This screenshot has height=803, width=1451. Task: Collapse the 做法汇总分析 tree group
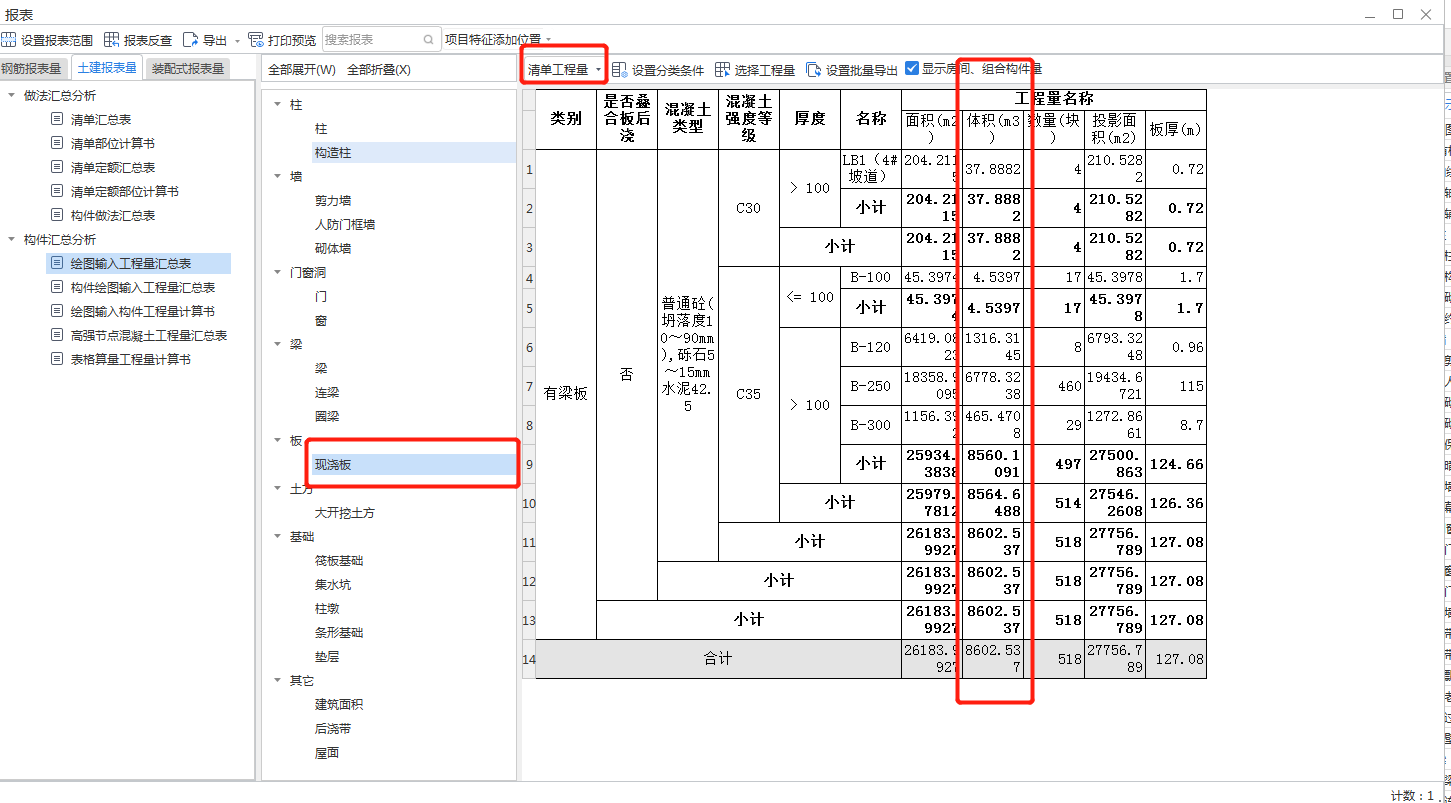[11, 95]
